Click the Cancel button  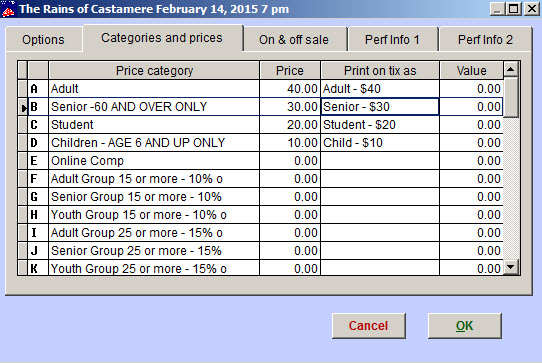369,326
